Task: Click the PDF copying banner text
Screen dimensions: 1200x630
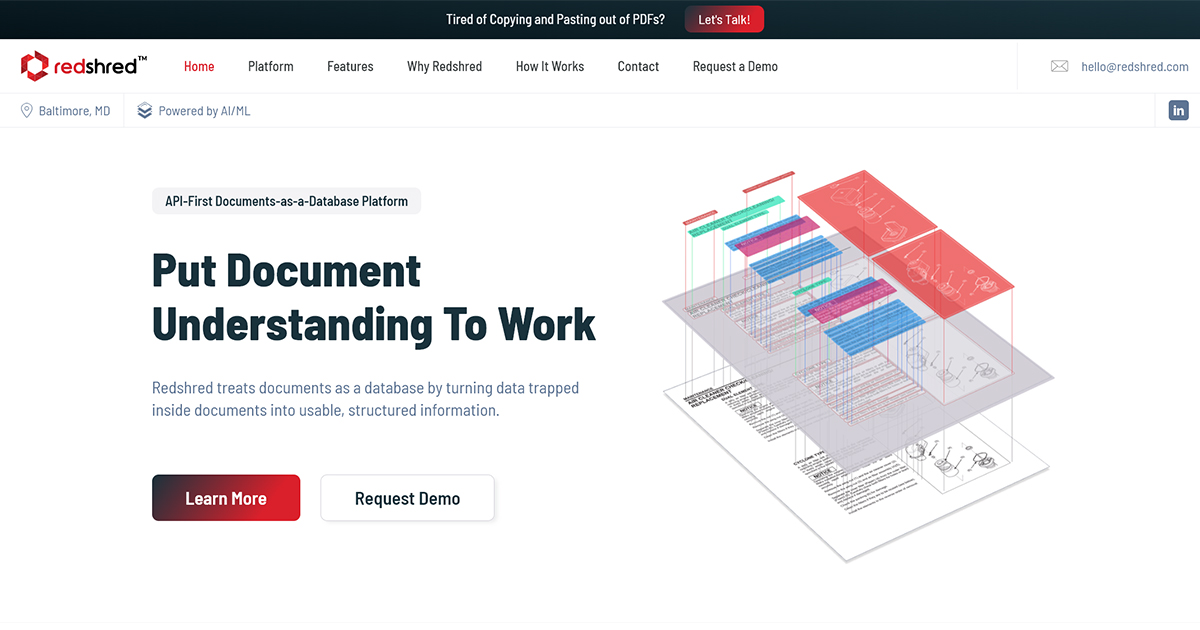Action: pos(555,18)
